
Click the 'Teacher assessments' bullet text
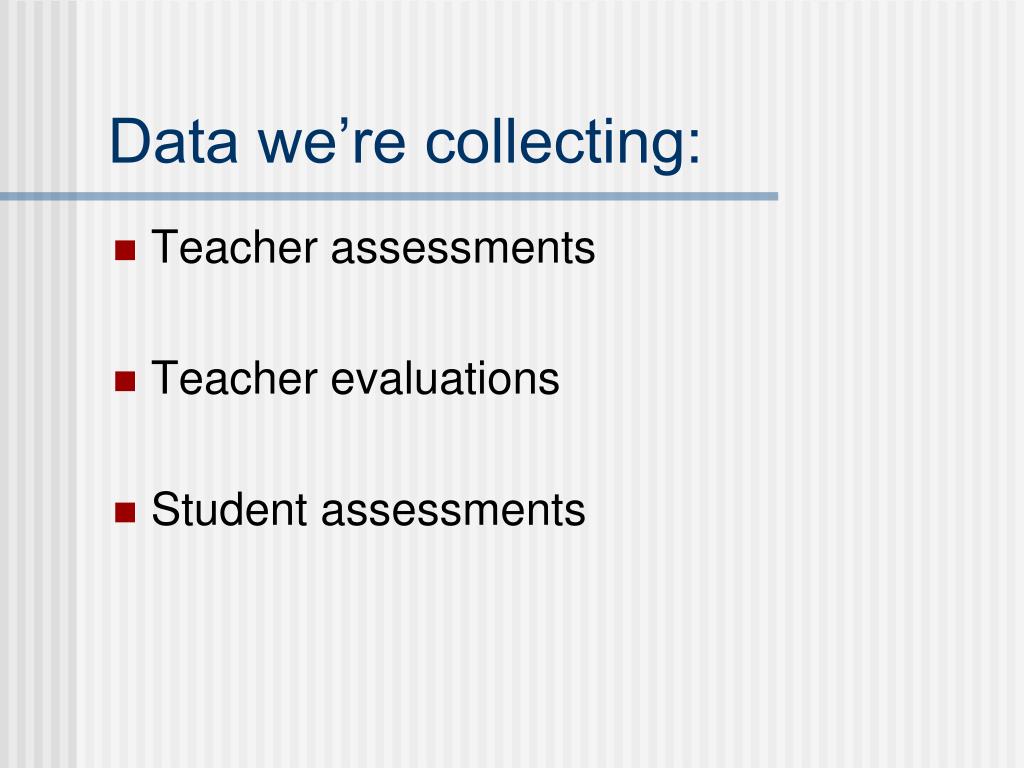point(373,248)
